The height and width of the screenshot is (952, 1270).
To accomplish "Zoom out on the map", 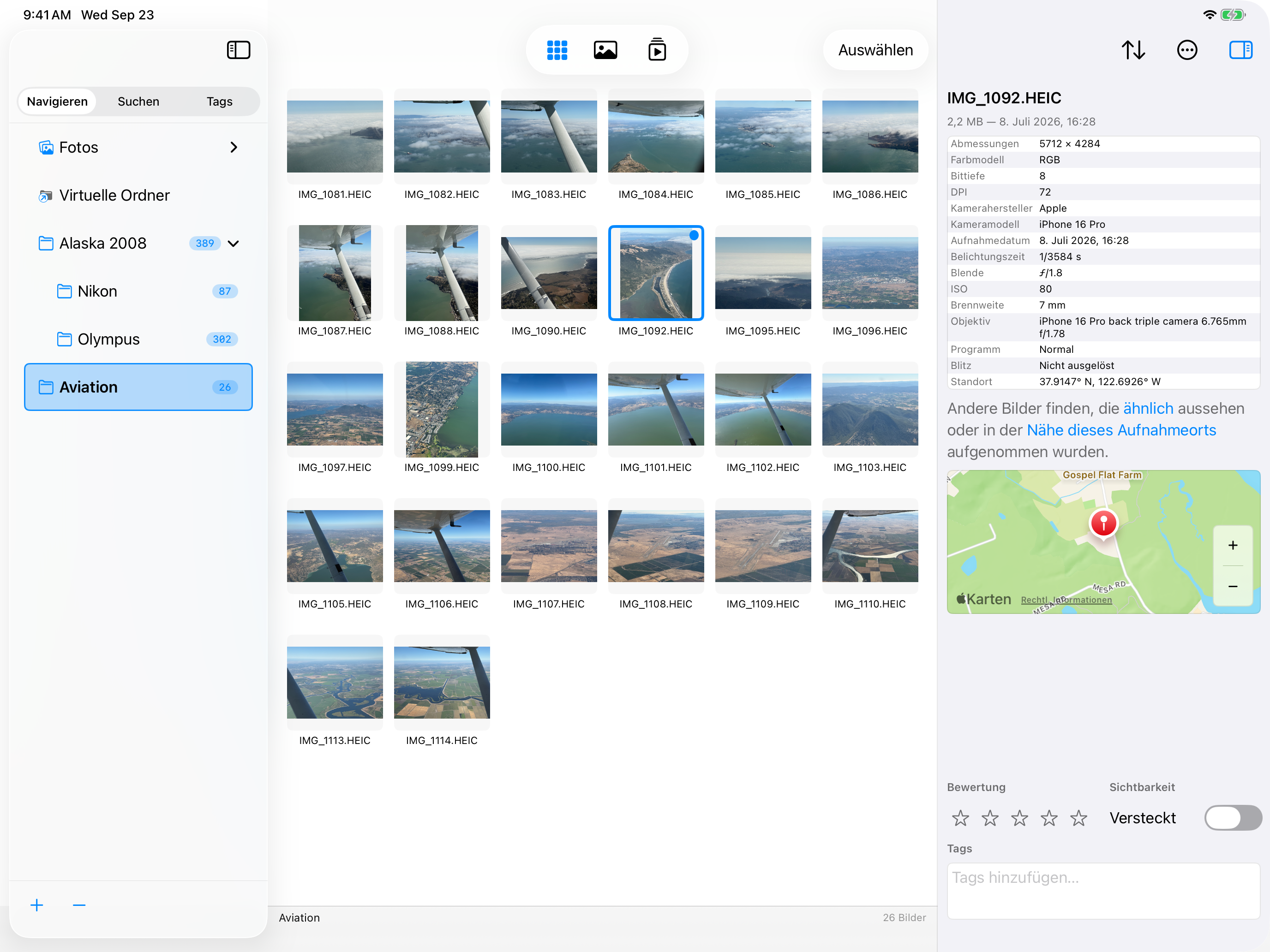I will 1232,586.
